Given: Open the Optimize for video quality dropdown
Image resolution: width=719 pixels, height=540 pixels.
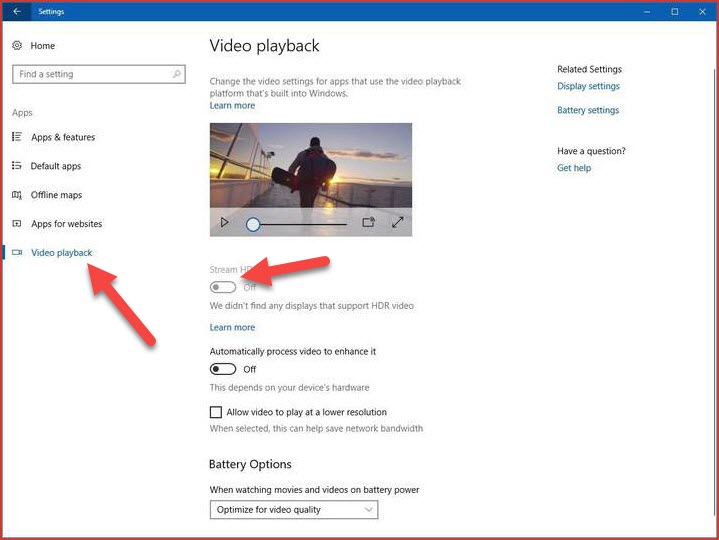Looking at the screenshot, I should [294, 510].
